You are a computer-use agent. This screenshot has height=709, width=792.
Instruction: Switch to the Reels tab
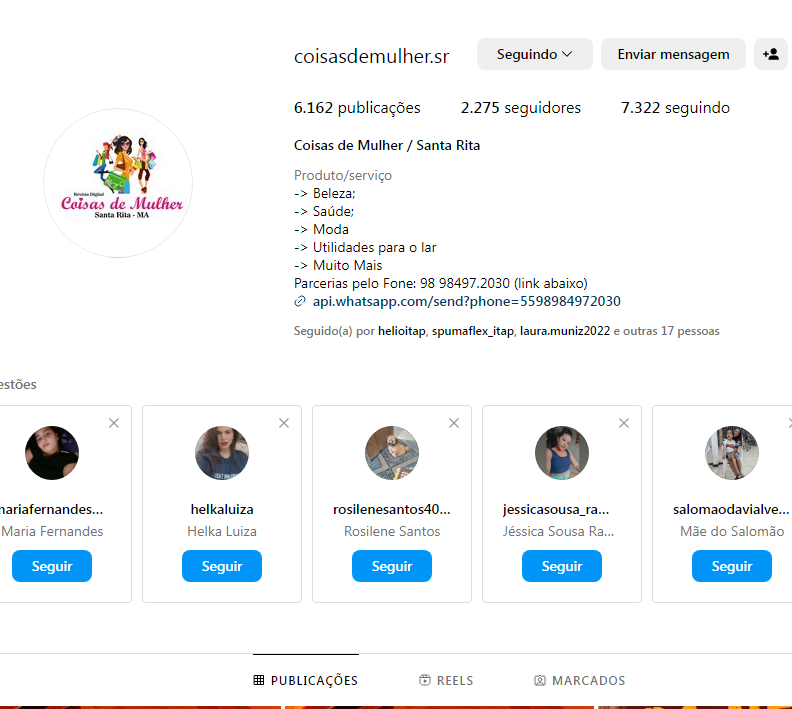click(447, 680)
